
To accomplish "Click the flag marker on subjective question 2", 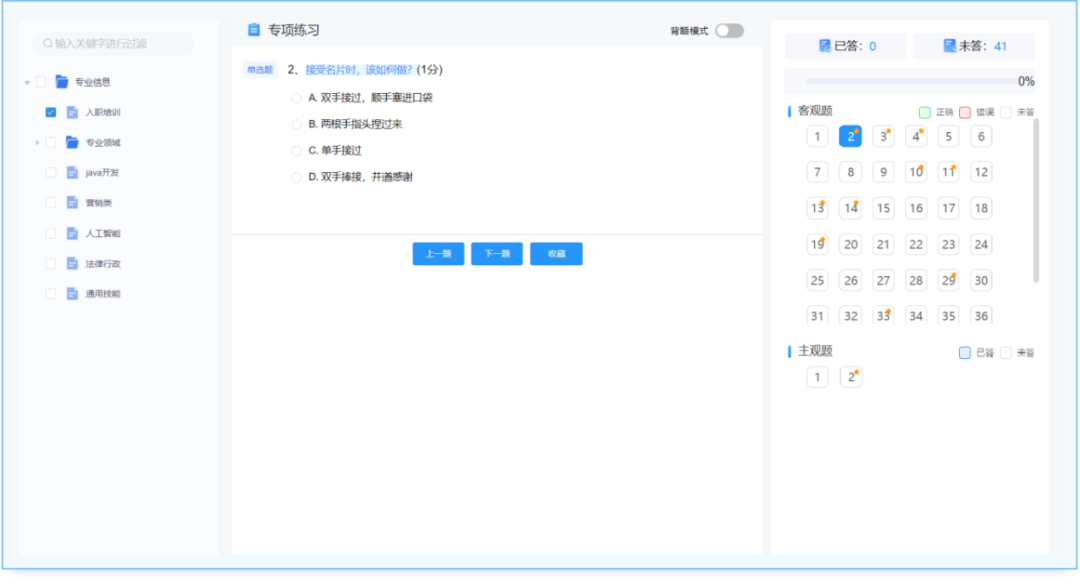I will [x=858, y=369].
